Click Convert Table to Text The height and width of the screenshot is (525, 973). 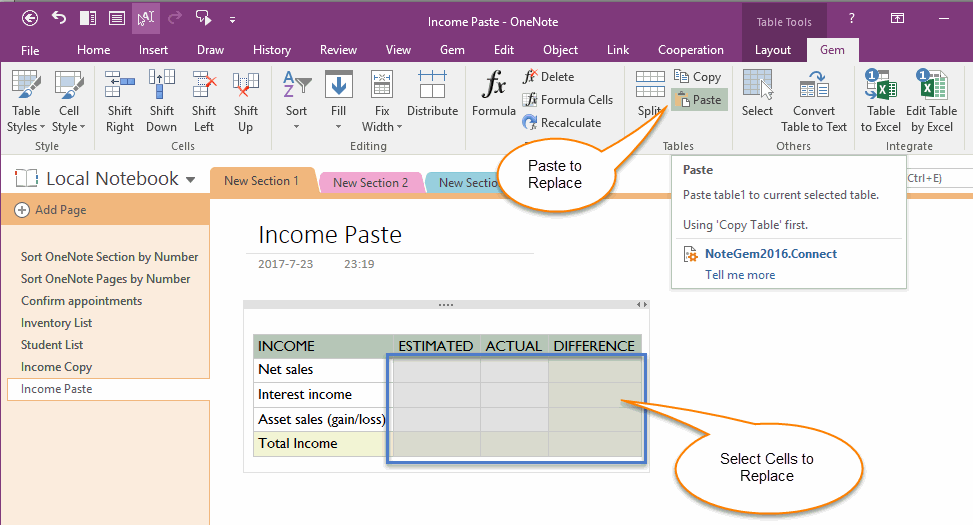coord(814,102)
